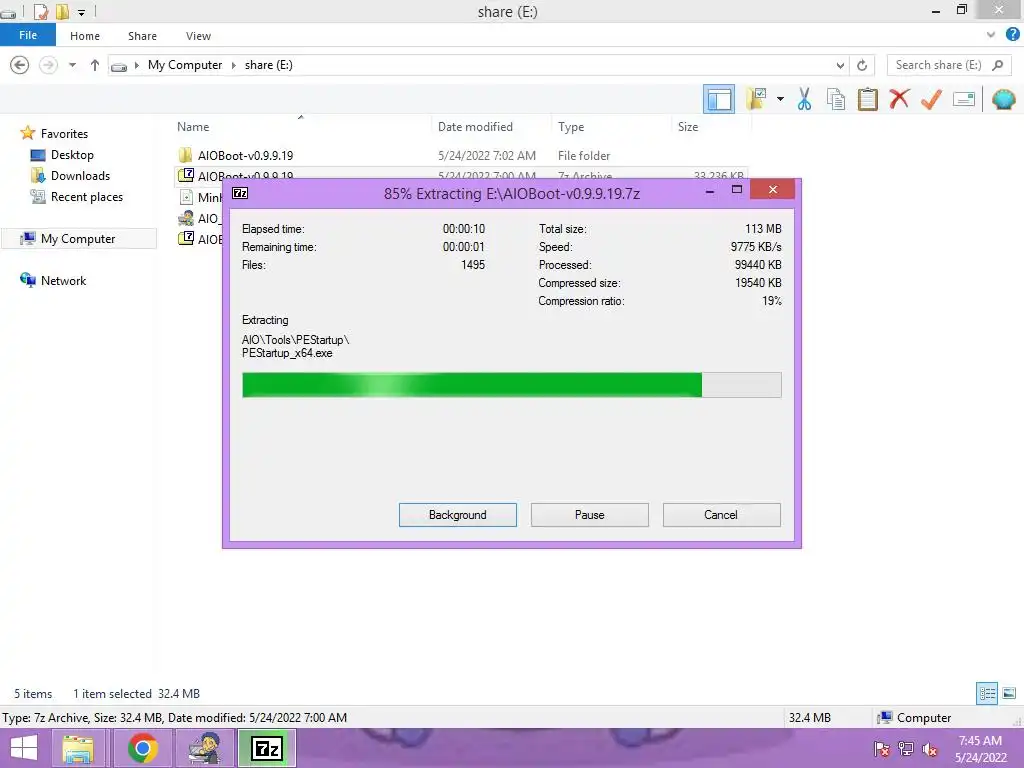Select Network in the navigation pane

(x=63, y=280)
